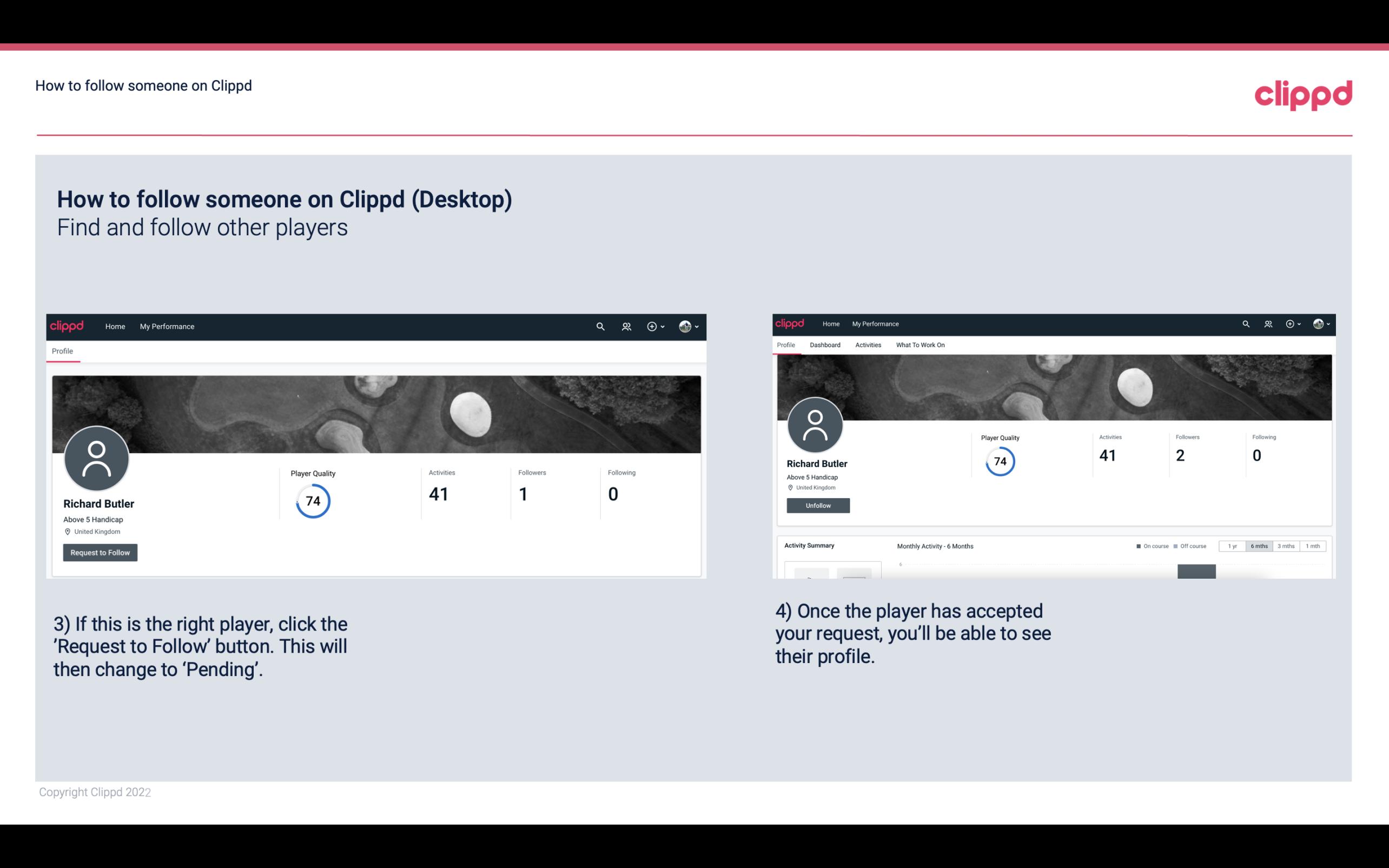Screen dimensions: 1389x868
Task: Toggle the '6 mths' activity filter button
Action: (1259, 546)
